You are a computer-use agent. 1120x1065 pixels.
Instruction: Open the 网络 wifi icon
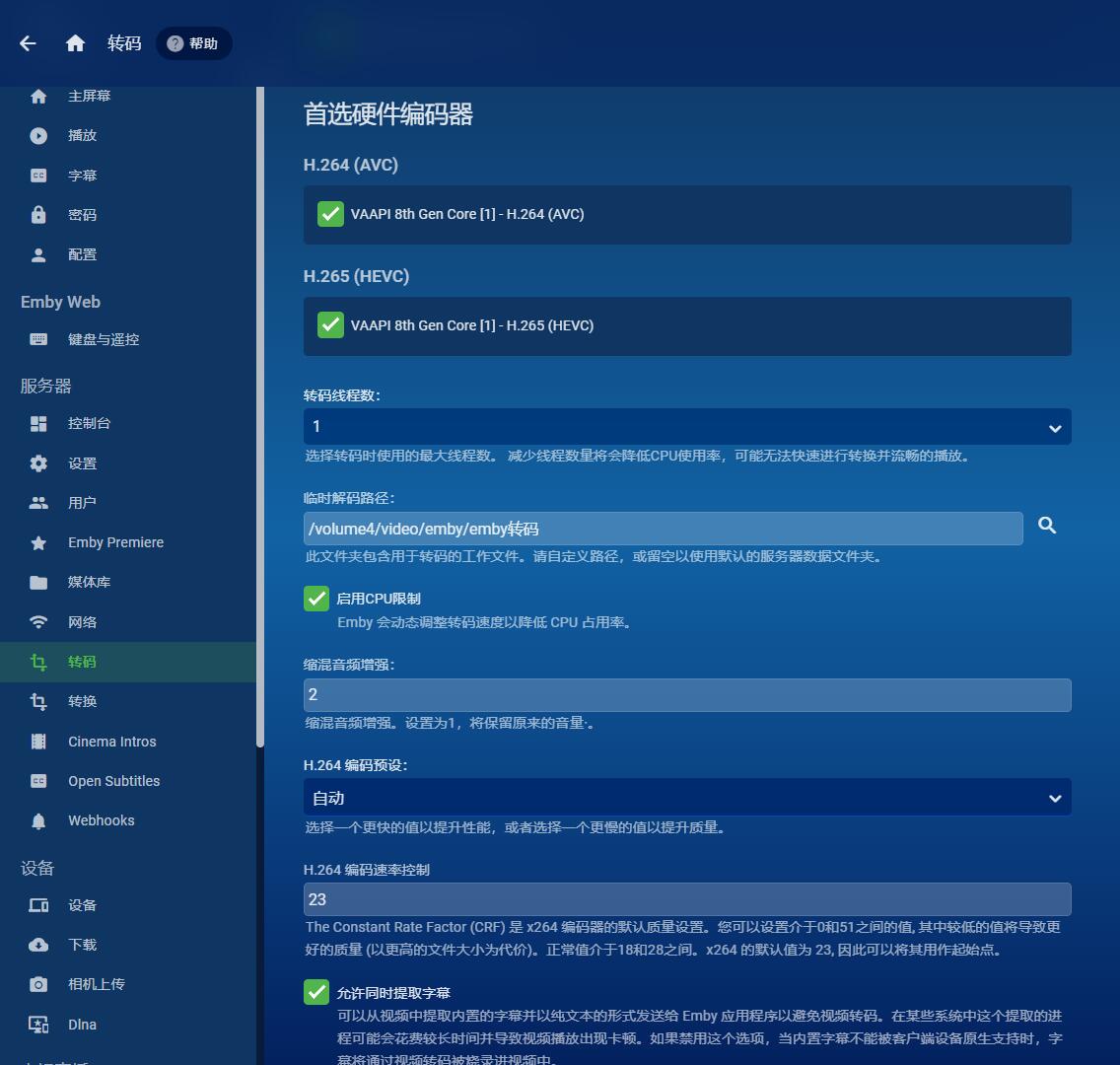[x=38, y=622]
